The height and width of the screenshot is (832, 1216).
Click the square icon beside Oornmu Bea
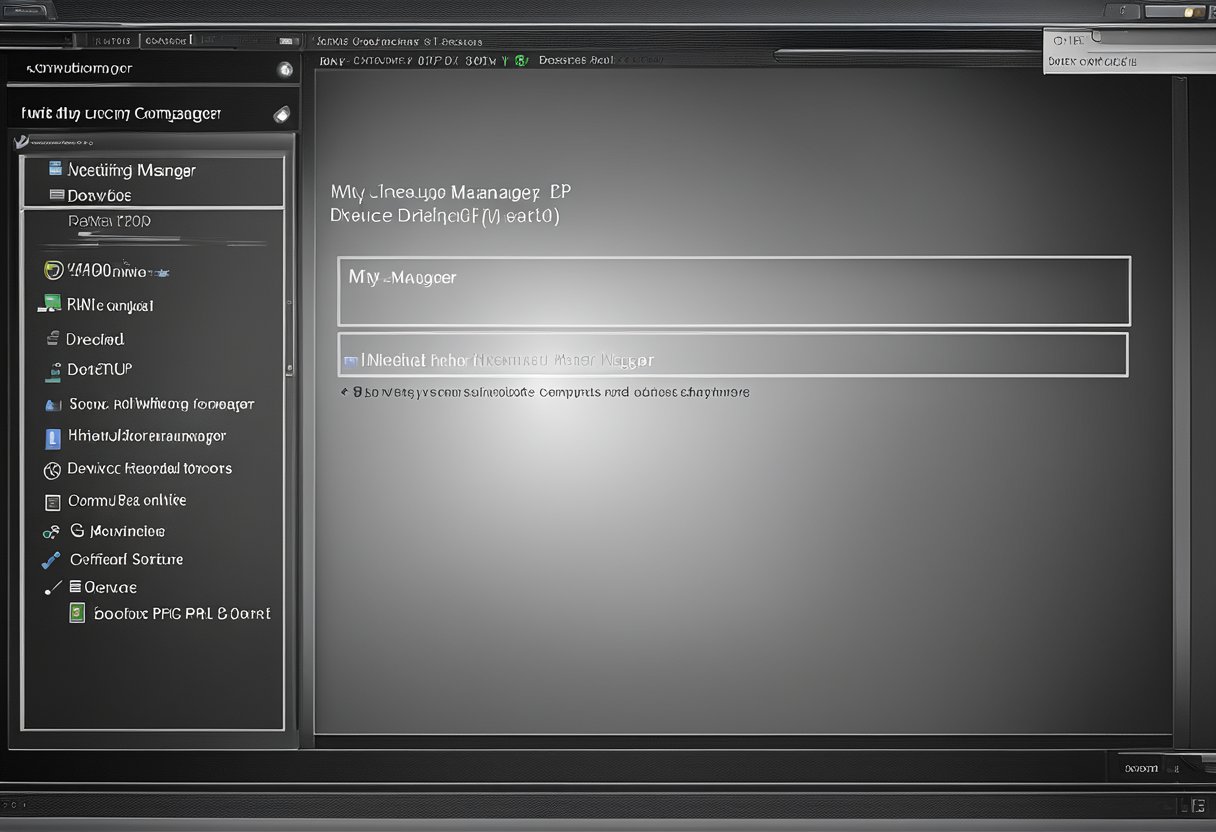53,501
